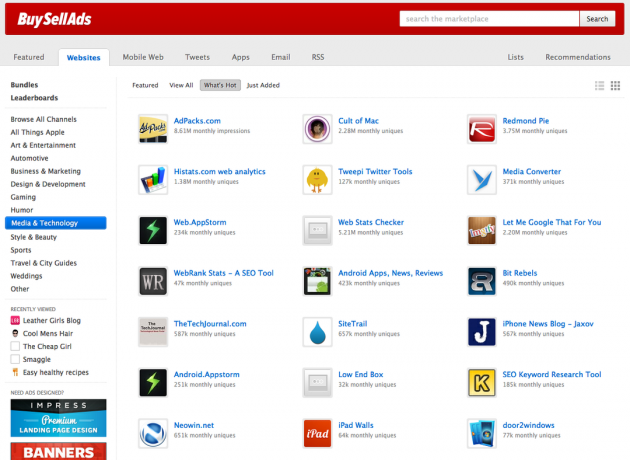The height and width of the screenshot is (460, 630).
Task: Select the Media Converter blue icon
Action: (x=481, y=180)
